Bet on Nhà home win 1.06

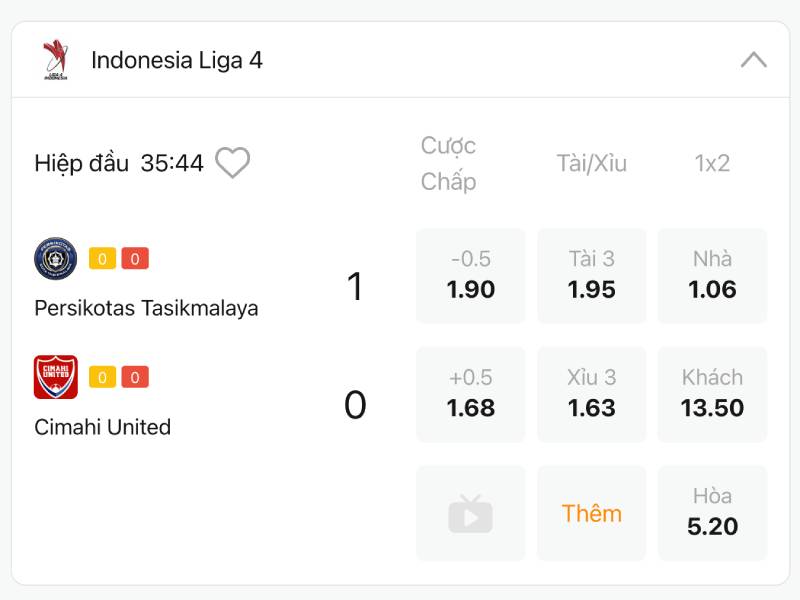tap(712, 276)
